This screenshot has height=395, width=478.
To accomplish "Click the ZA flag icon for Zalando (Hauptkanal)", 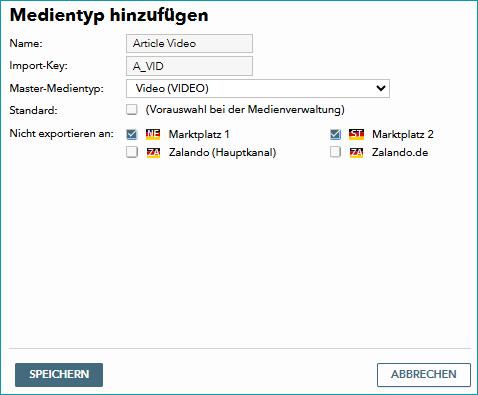I will [153, 153].
